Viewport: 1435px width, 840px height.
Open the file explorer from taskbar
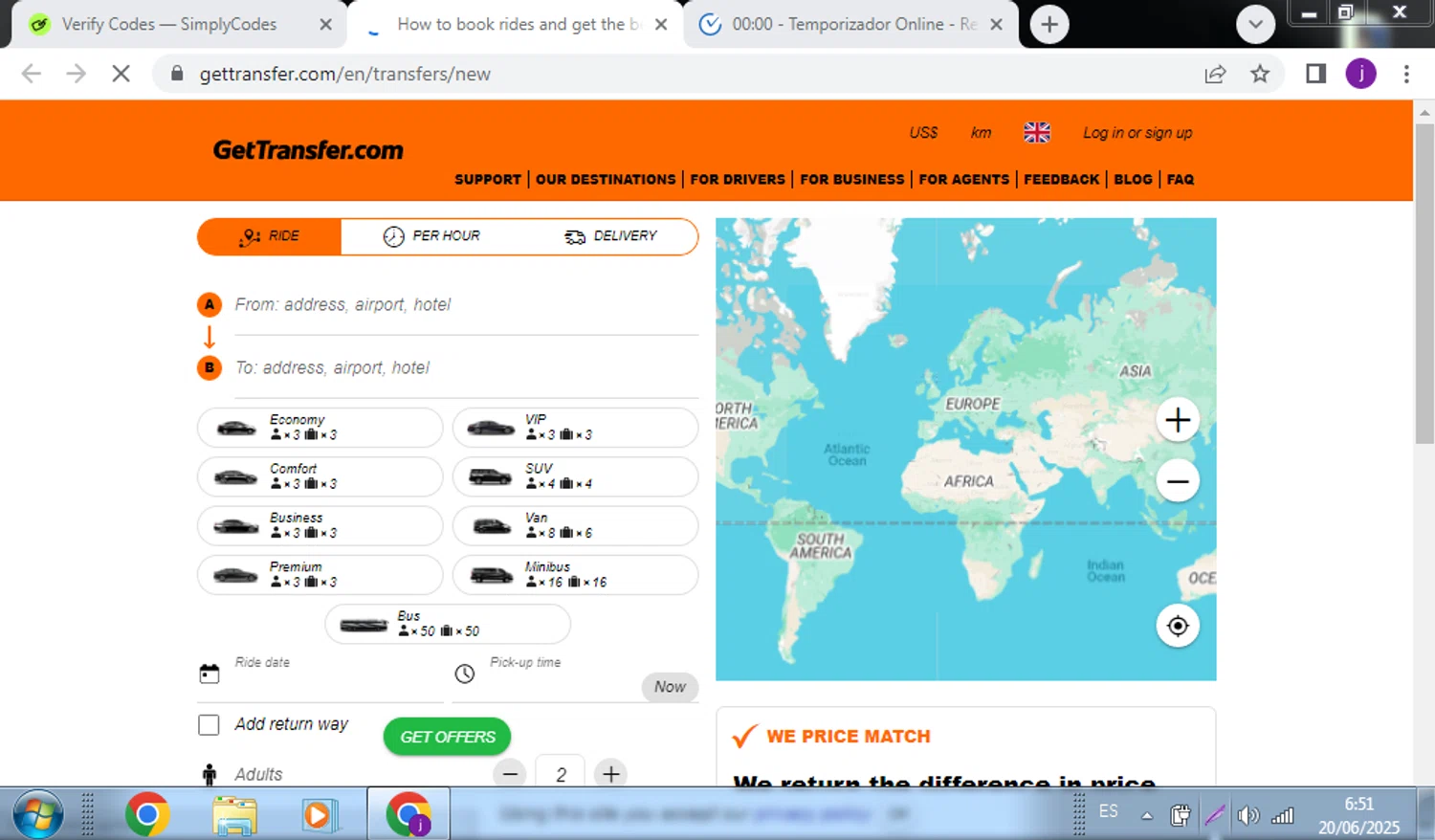click(234, 815)
